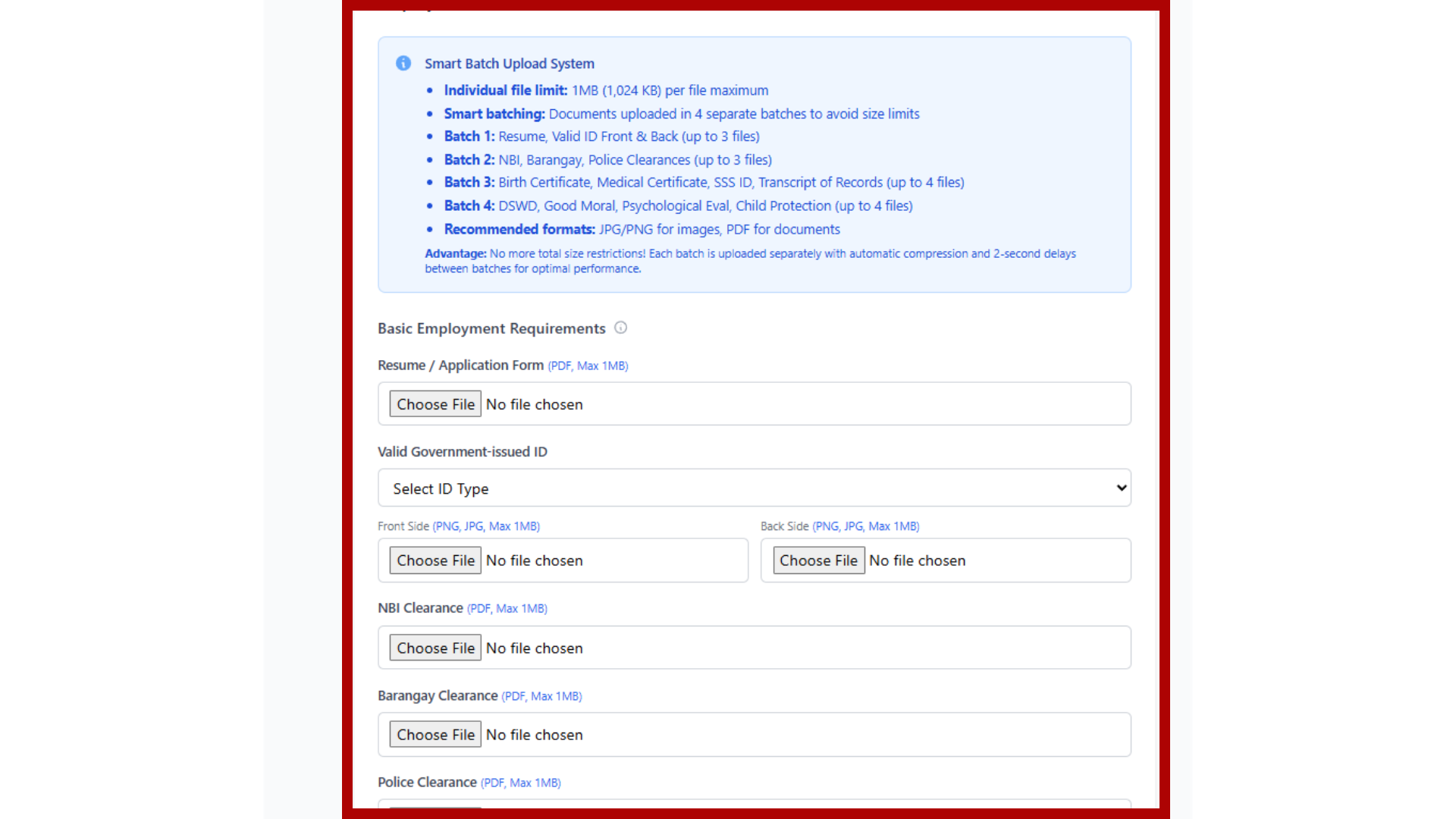Choose File for NBI Clearance

[x=435, y=648]
